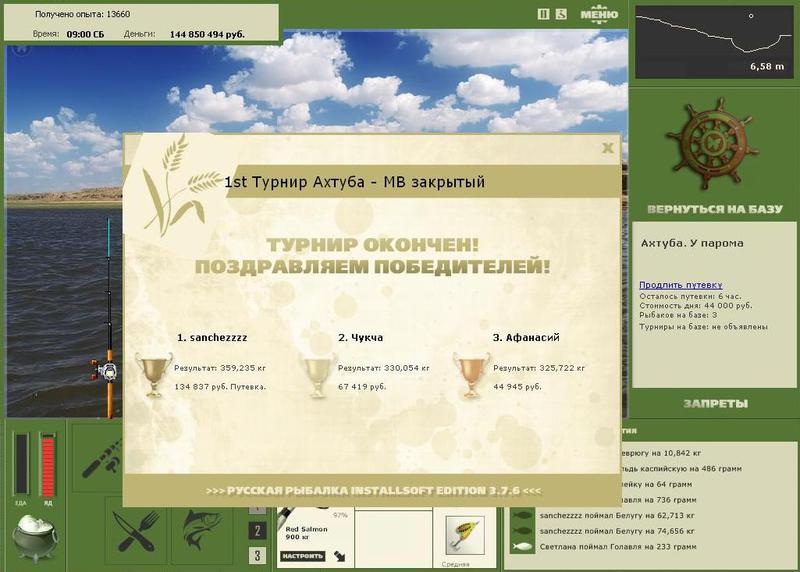Click the depth sonar profile display
This screenshot has height=572, width=800.
(714, 42)
